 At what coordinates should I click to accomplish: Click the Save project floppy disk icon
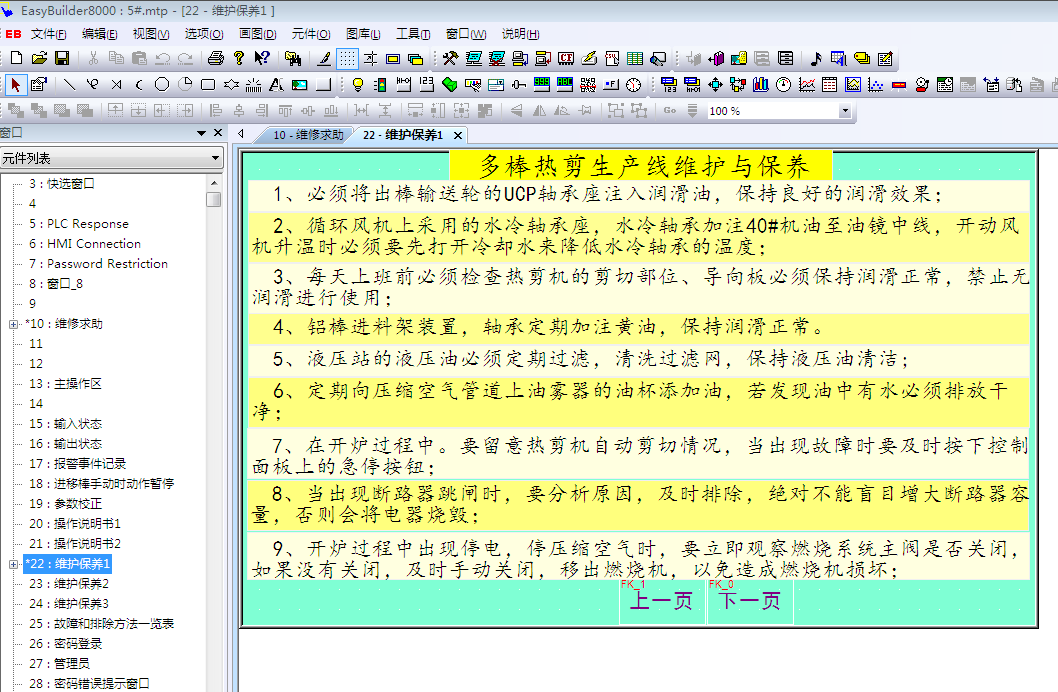tap(61, 59)
